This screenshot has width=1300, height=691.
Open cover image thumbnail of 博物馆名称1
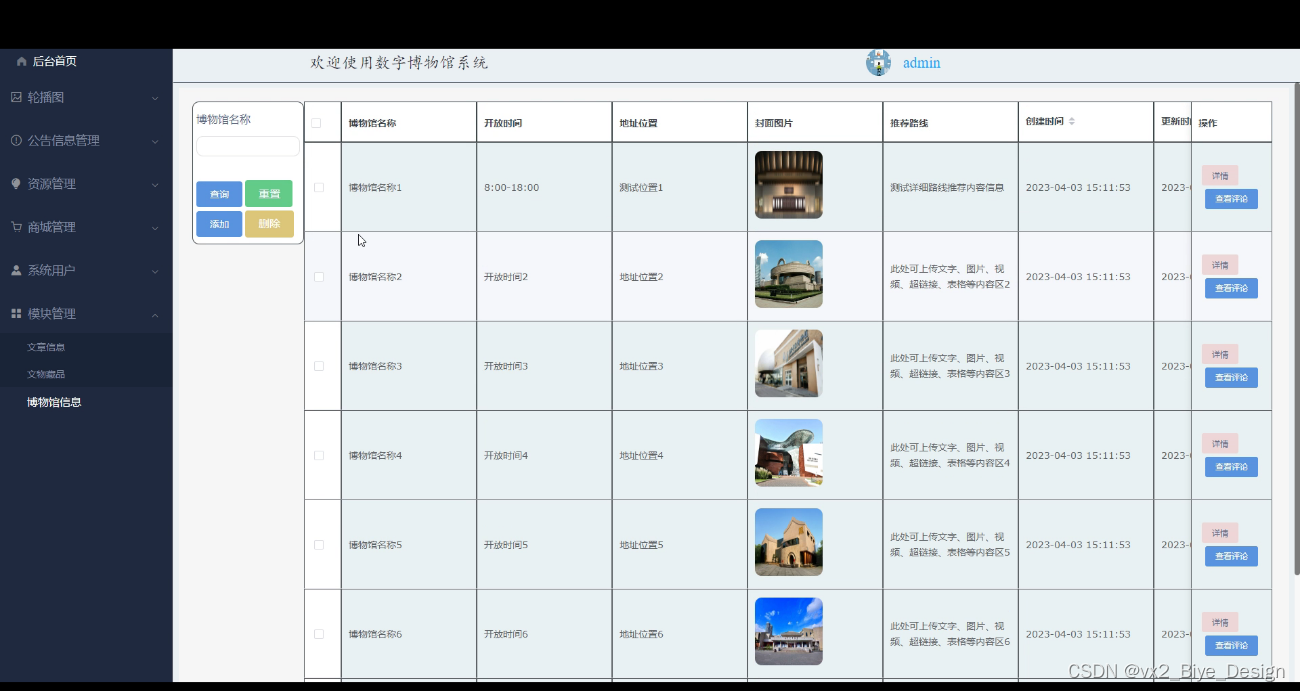(x=789, y=185)
